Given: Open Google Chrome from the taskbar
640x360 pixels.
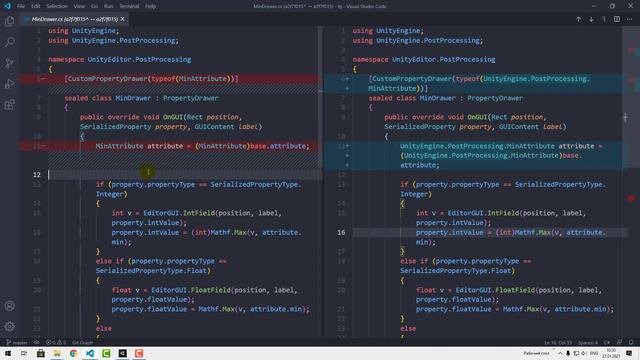Looking at the screenshot, I should (73, 353).
